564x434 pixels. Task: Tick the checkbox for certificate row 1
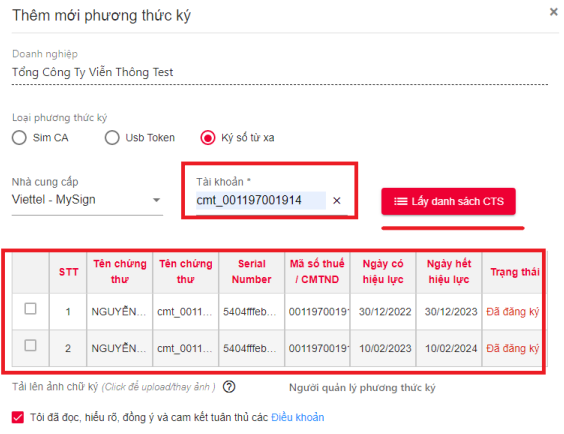pyautogui.click(x=30, y=309)
